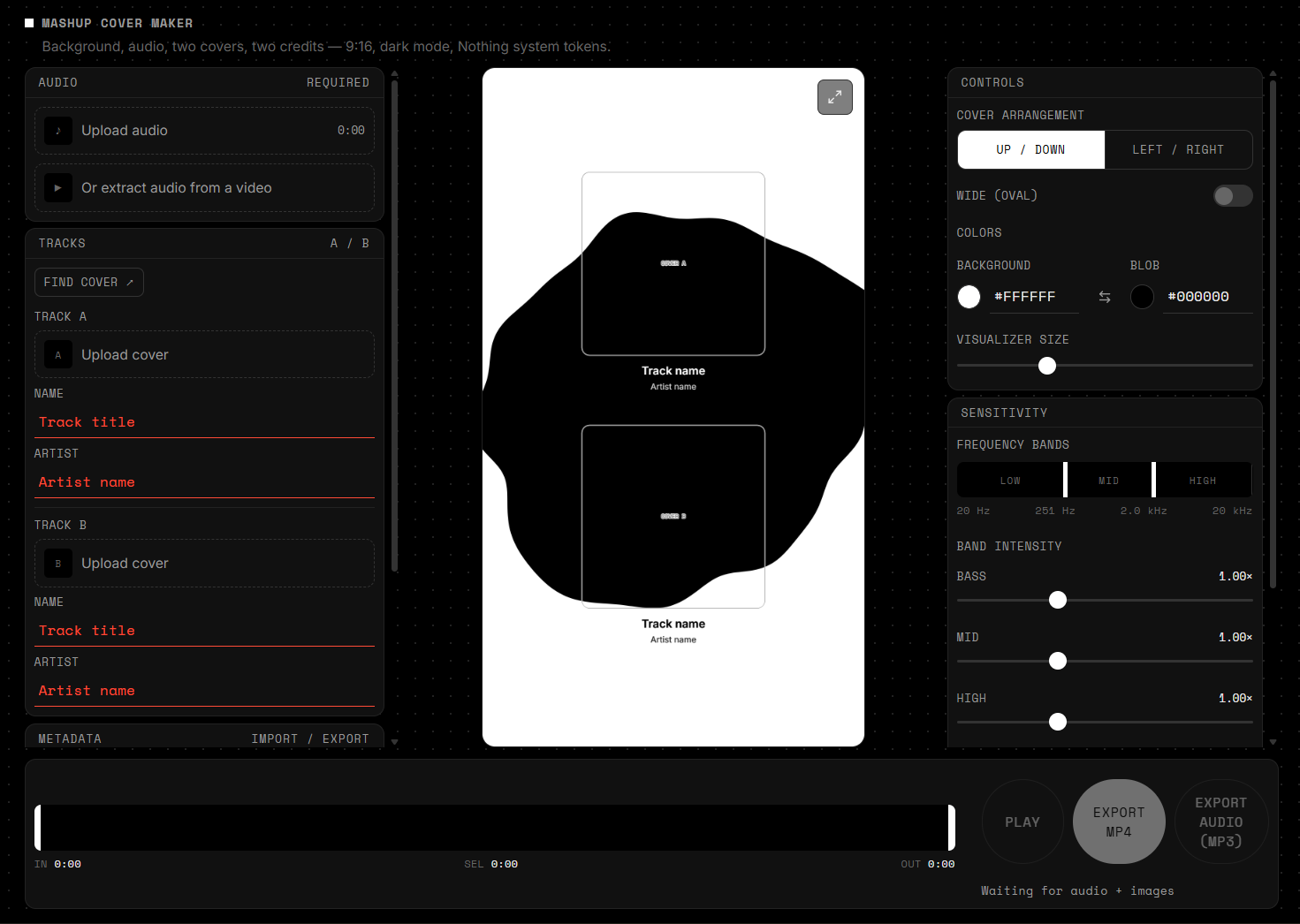Open the Find Cover link button
The width and height of the screenshot is (1300, 924).
[89, 283]
